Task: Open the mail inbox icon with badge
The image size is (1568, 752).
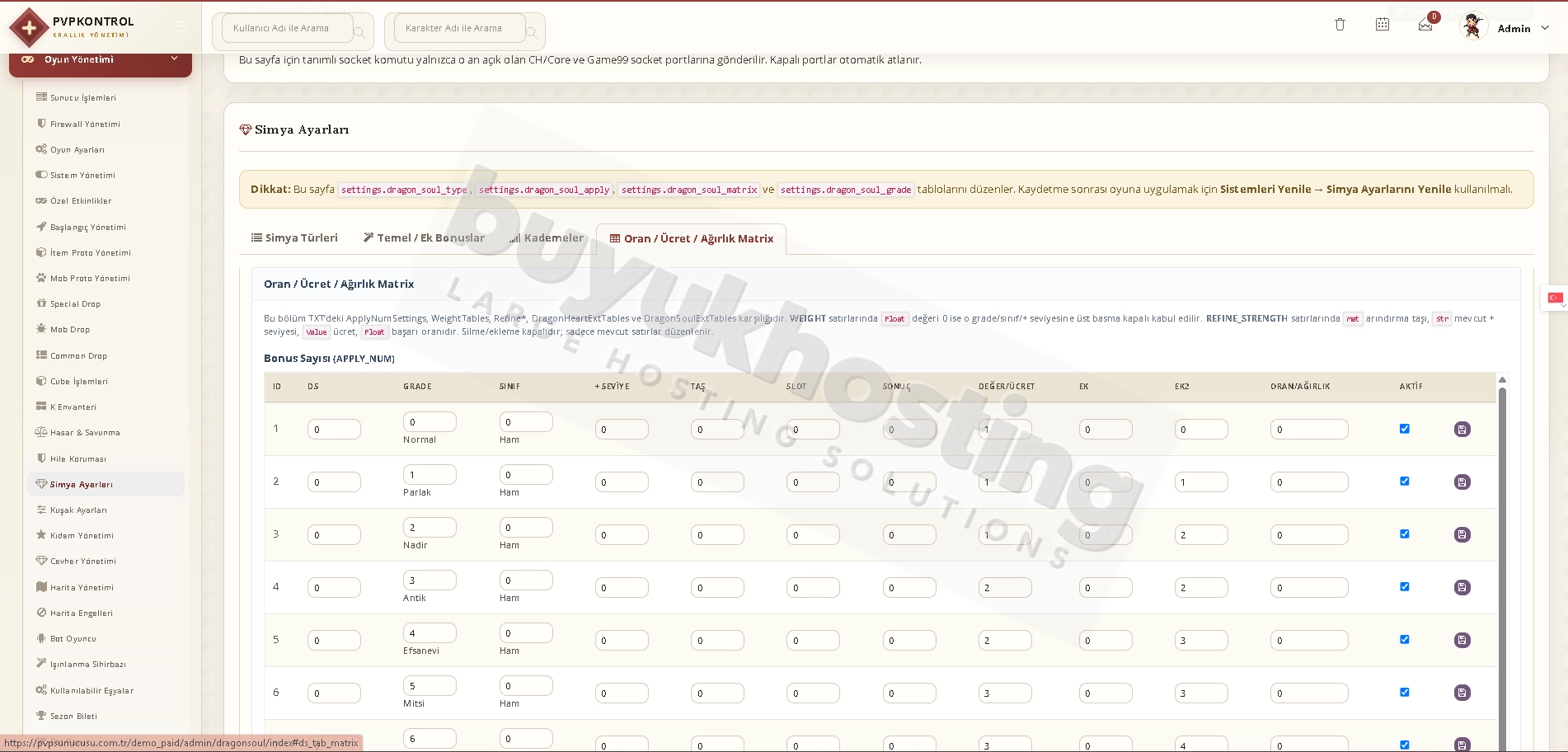Action: (1425, 26)
